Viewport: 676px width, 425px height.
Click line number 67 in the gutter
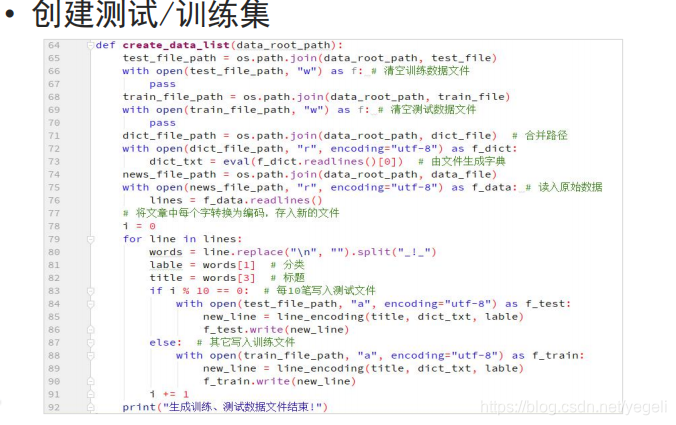point(54,84)
